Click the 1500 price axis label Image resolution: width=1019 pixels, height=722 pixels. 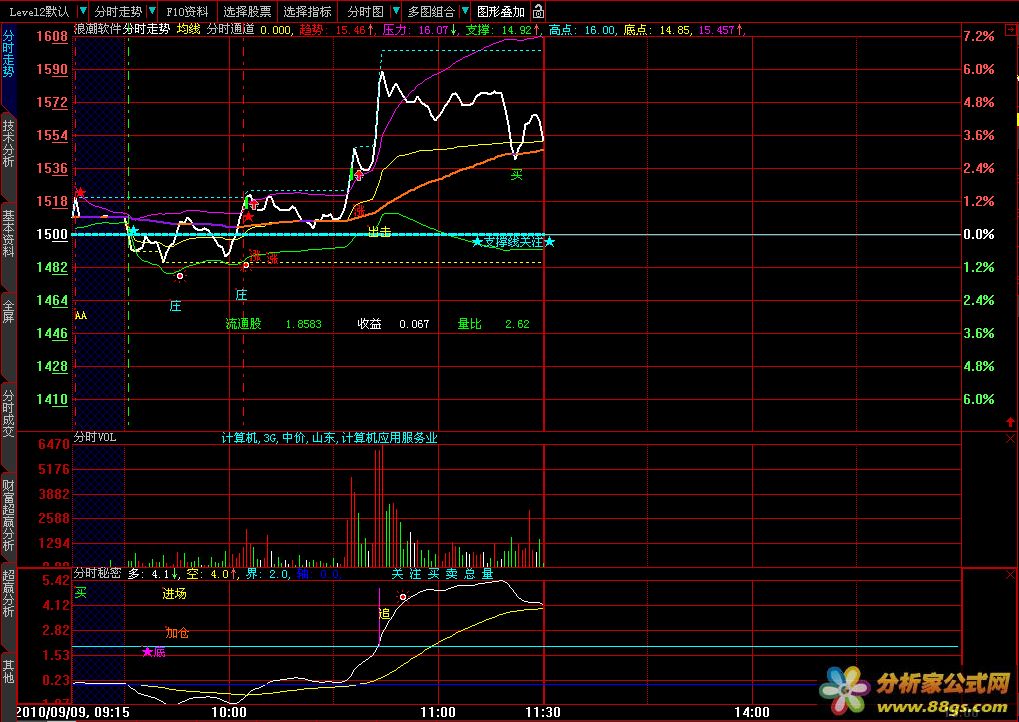click(x=52, y=234)
